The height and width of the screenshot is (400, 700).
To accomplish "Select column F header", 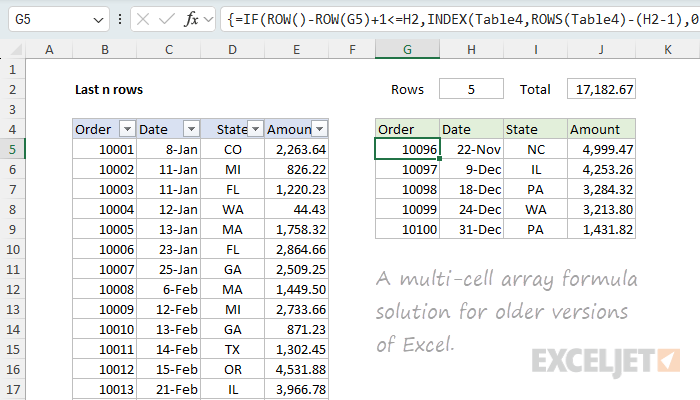I will [352, 50].
